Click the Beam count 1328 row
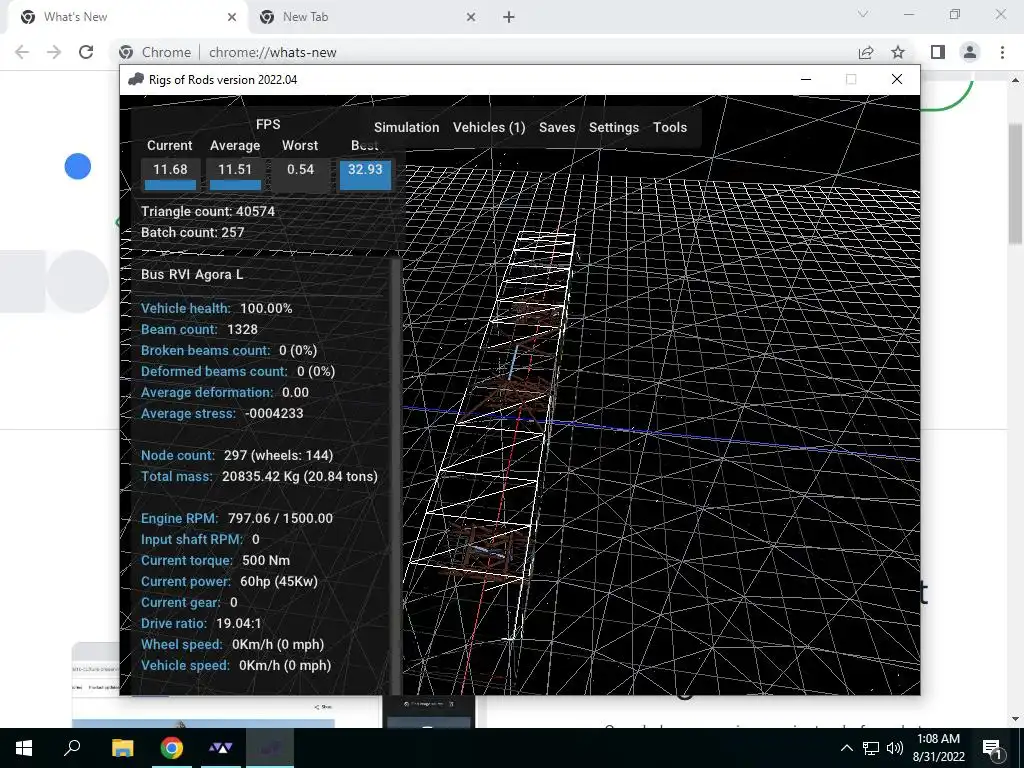Viewport: 1024px width, 768px height. [199, 329]
